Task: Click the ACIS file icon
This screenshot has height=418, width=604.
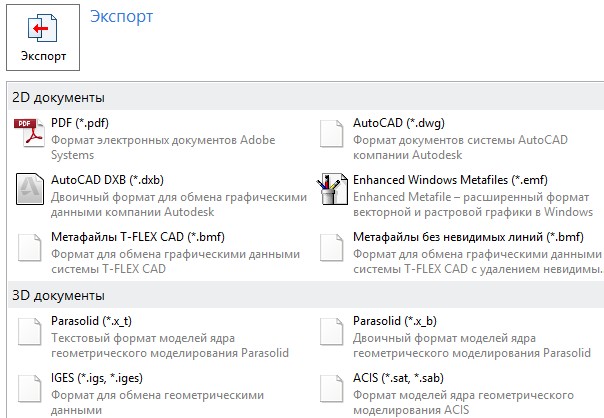Action: point(332,388)
